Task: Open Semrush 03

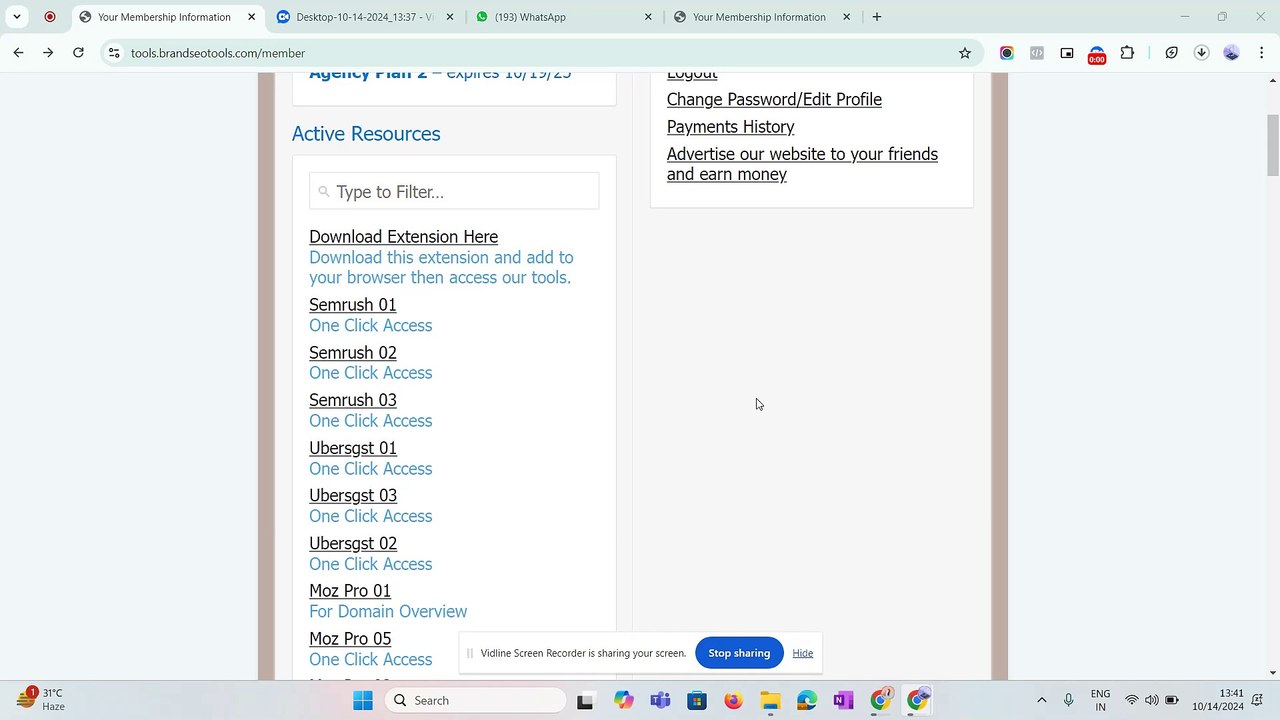Action: pos(353,400)
